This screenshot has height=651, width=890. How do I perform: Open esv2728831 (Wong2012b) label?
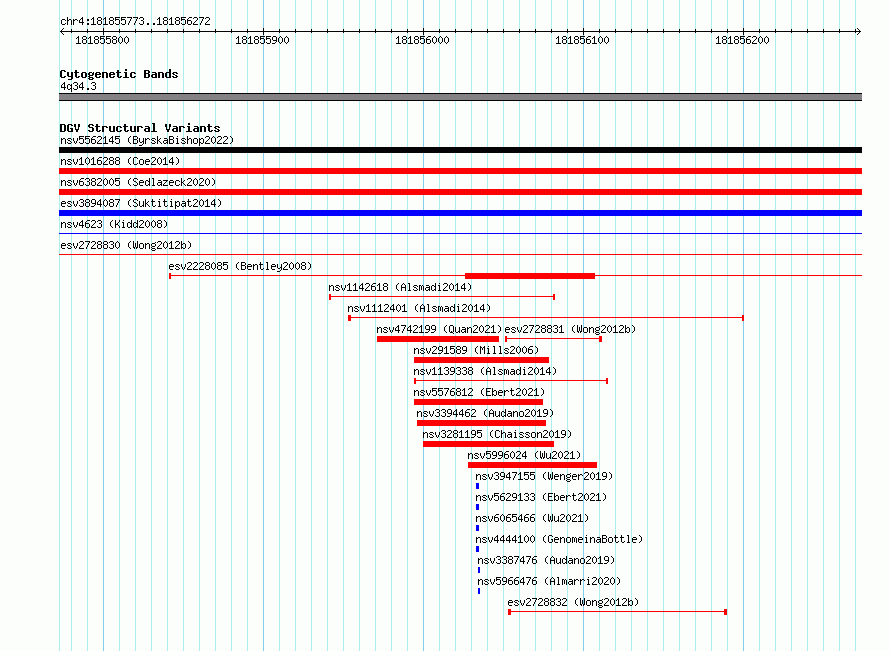(x=570, y=329)
